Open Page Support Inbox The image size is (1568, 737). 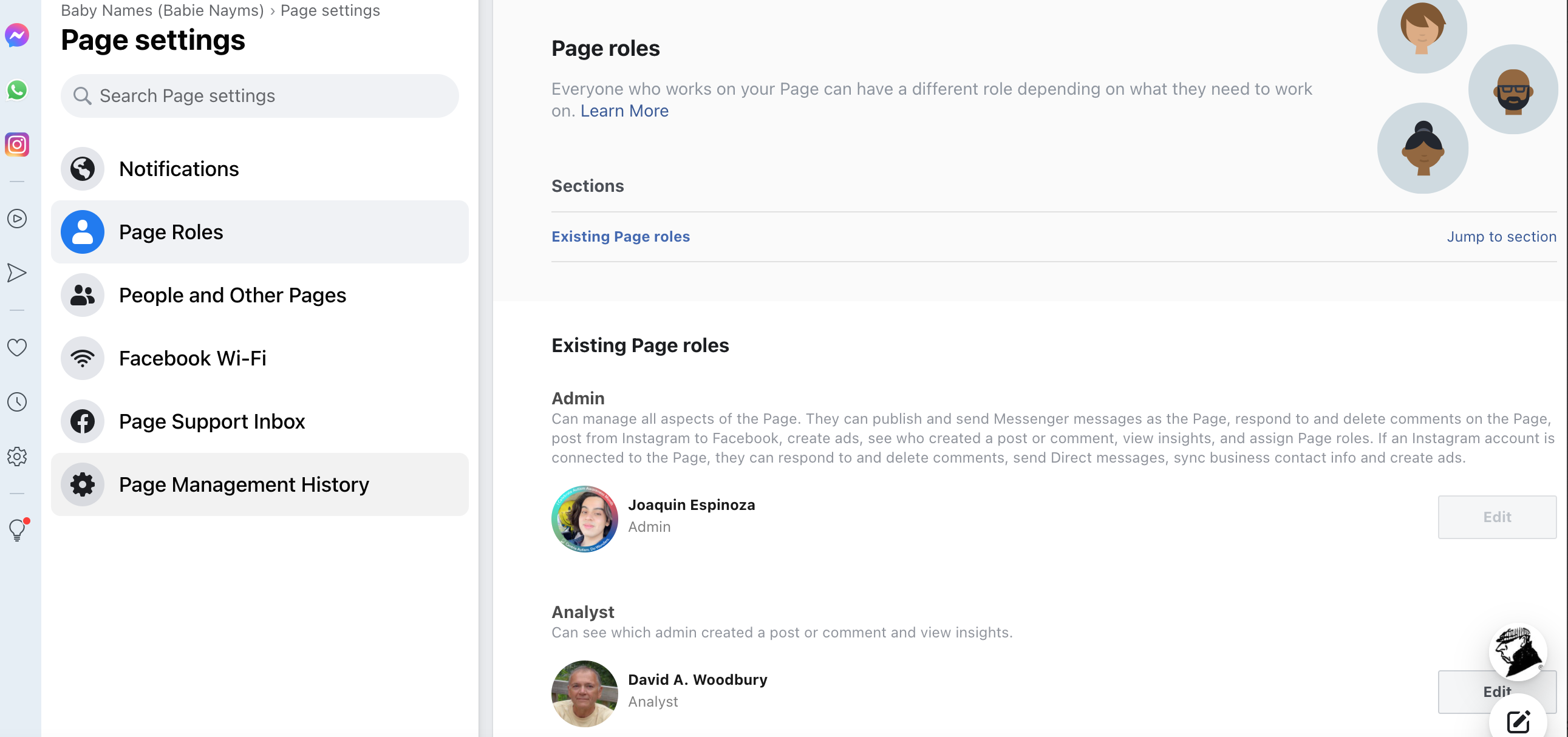point(212,421)
